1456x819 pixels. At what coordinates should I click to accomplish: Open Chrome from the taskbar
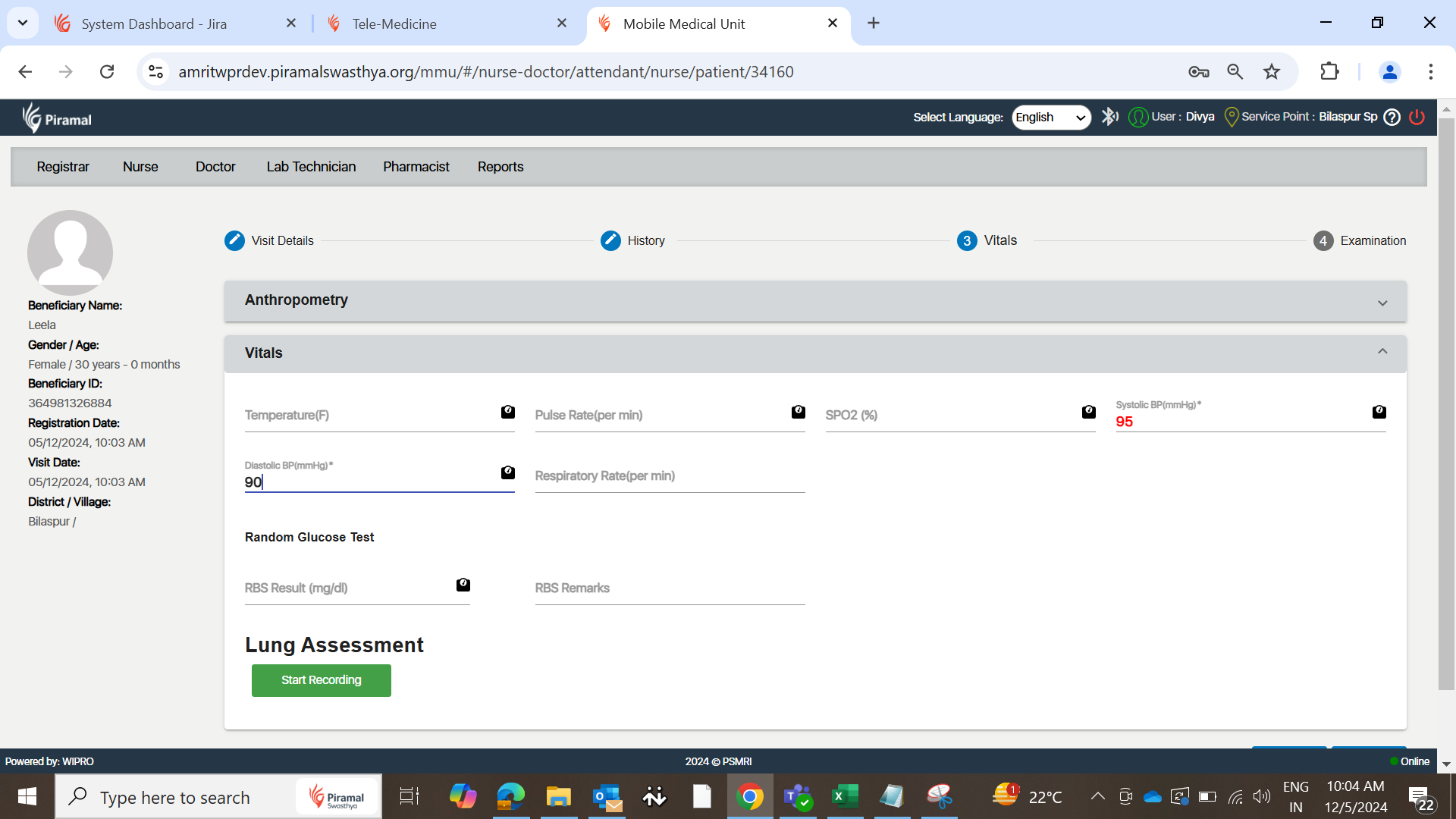(x=750, y=796)
